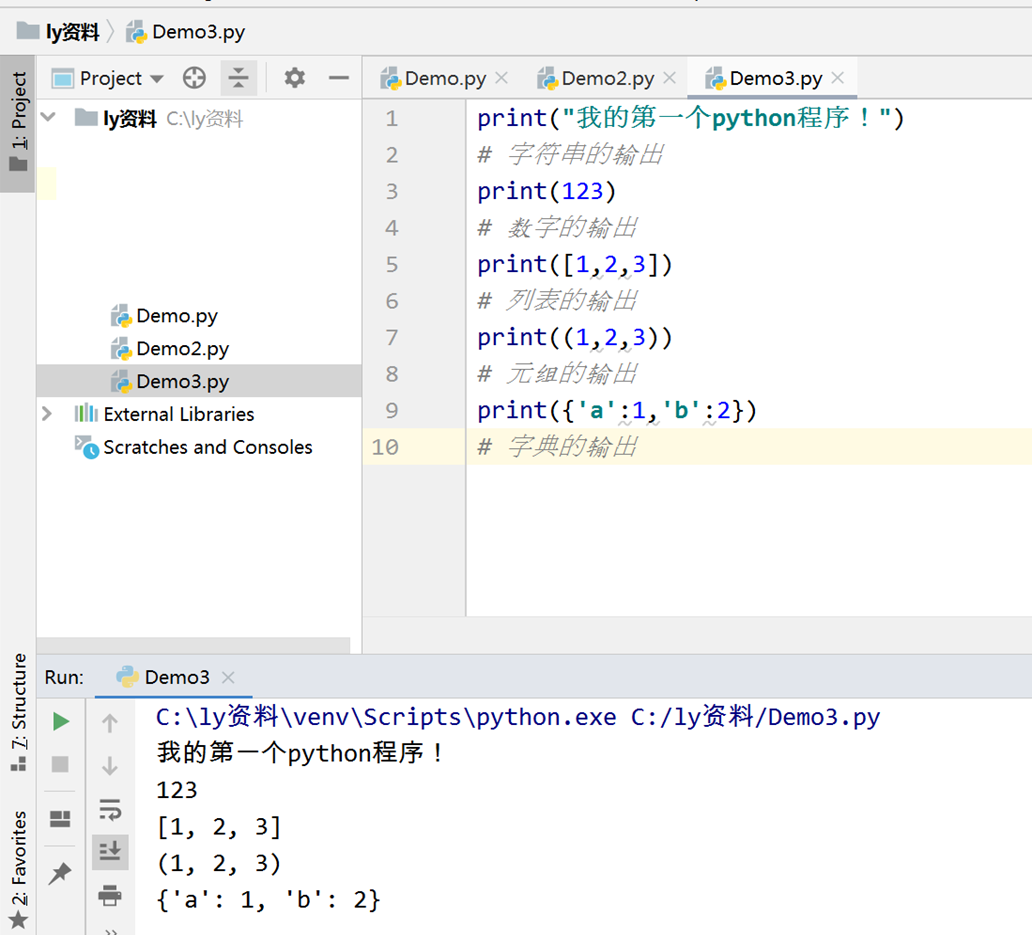
Task: Click the Project panel horizontal scrollbar
Action: click(193, 645)
